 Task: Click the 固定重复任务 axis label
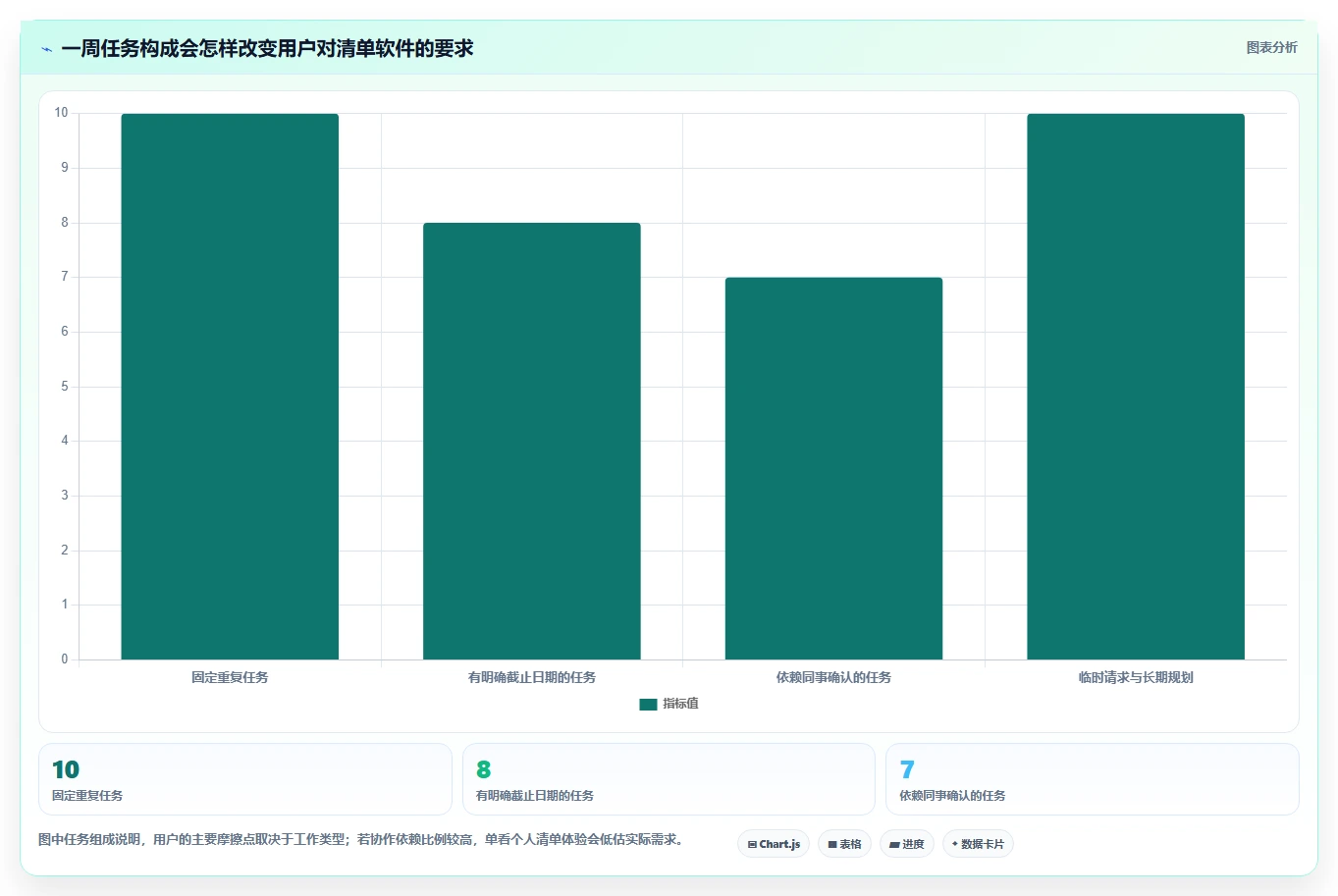click(230, 677)
